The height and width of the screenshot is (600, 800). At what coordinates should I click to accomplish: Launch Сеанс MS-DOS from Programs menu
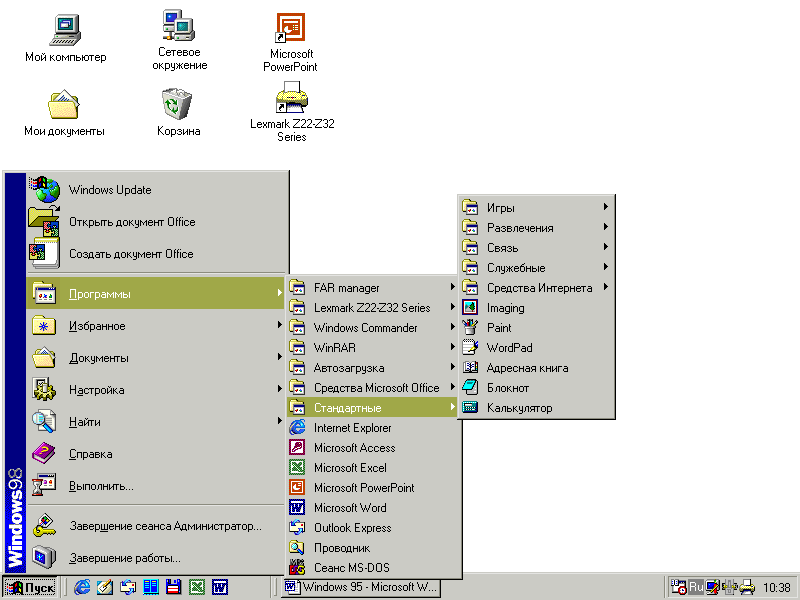372,568
